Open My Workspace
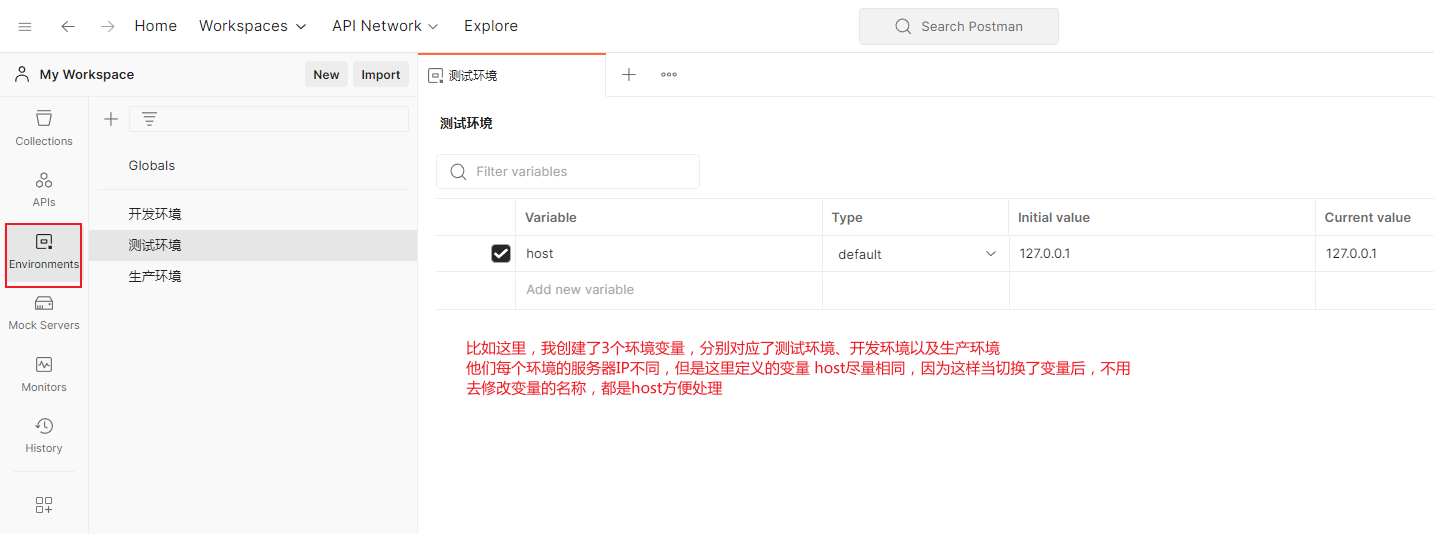 (x=86, y=74)
